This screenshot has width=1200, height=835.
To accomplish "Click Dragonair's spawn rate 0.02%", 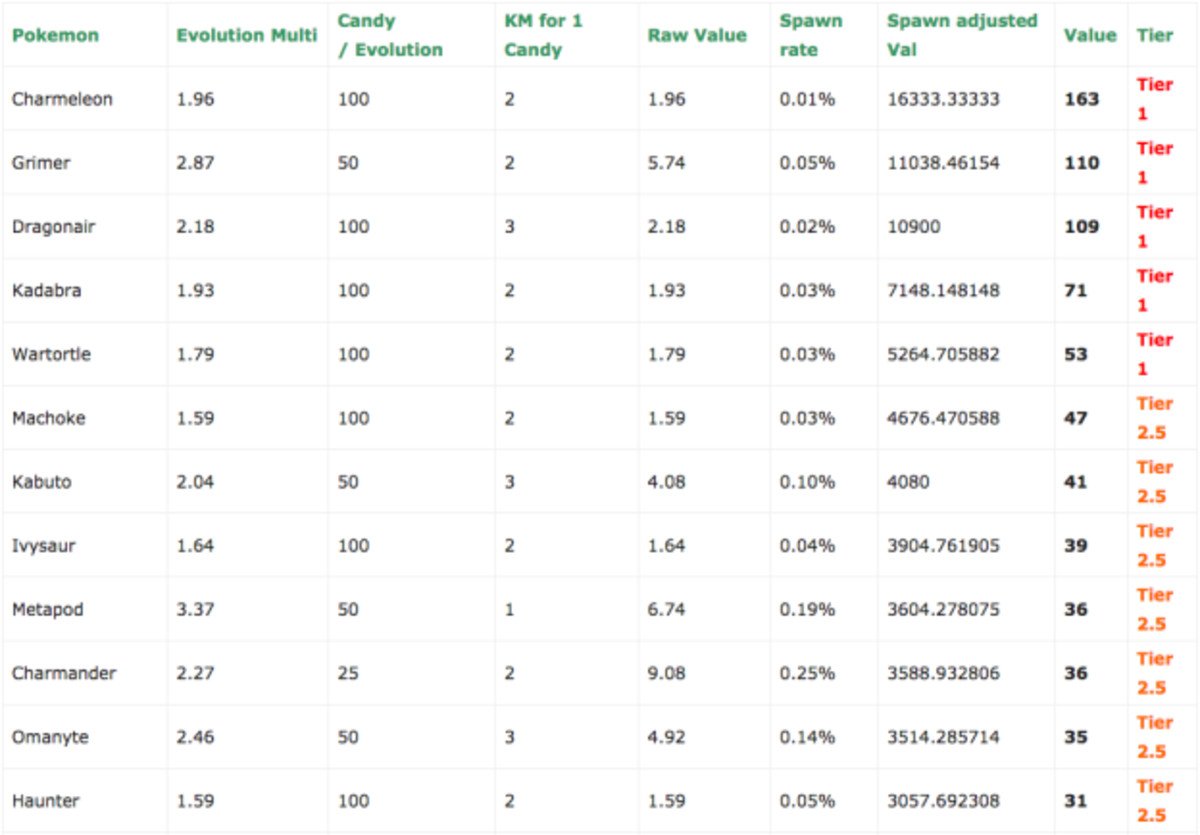I will (x=807, y=227).
